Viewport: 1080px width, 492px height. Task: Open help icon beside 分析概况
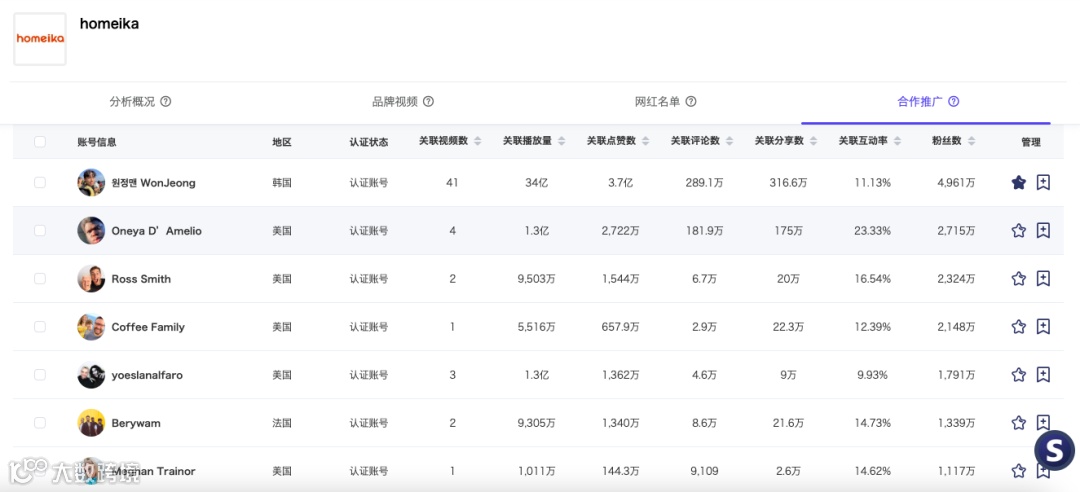165,101
